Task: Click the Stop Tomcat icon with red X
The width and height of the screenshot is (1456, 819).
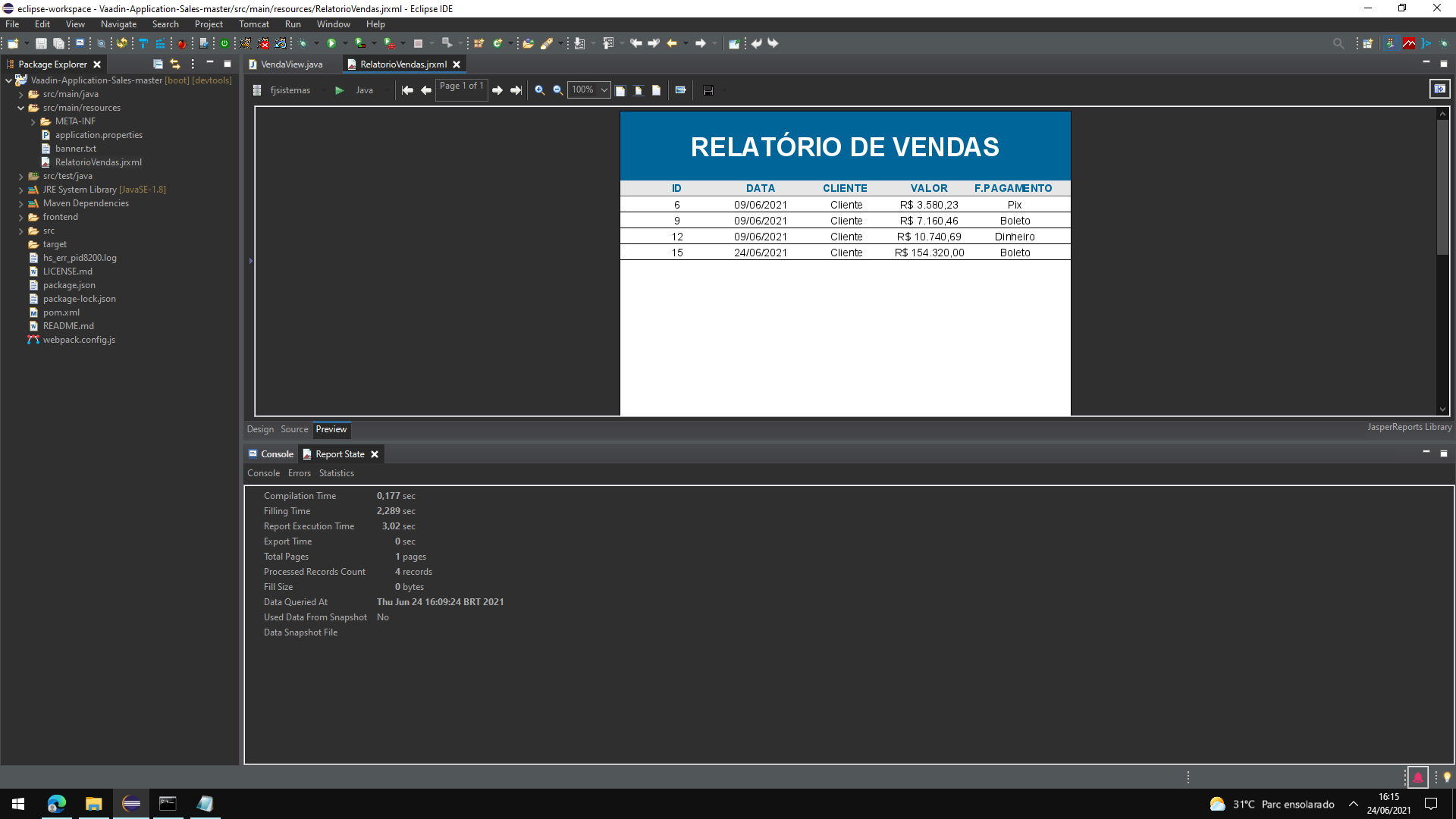Action: click(x=263, y=43)
